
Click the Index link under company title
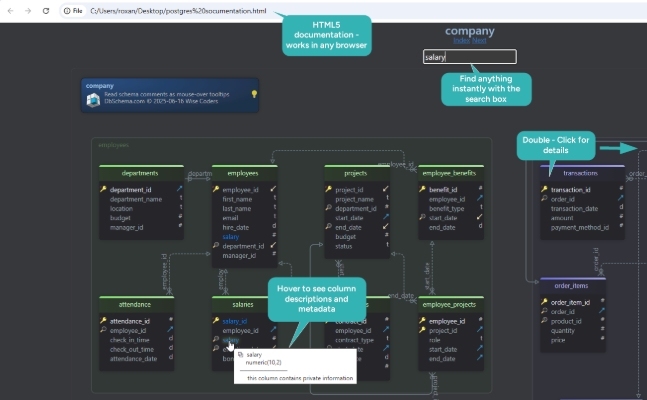click(461, 41)
